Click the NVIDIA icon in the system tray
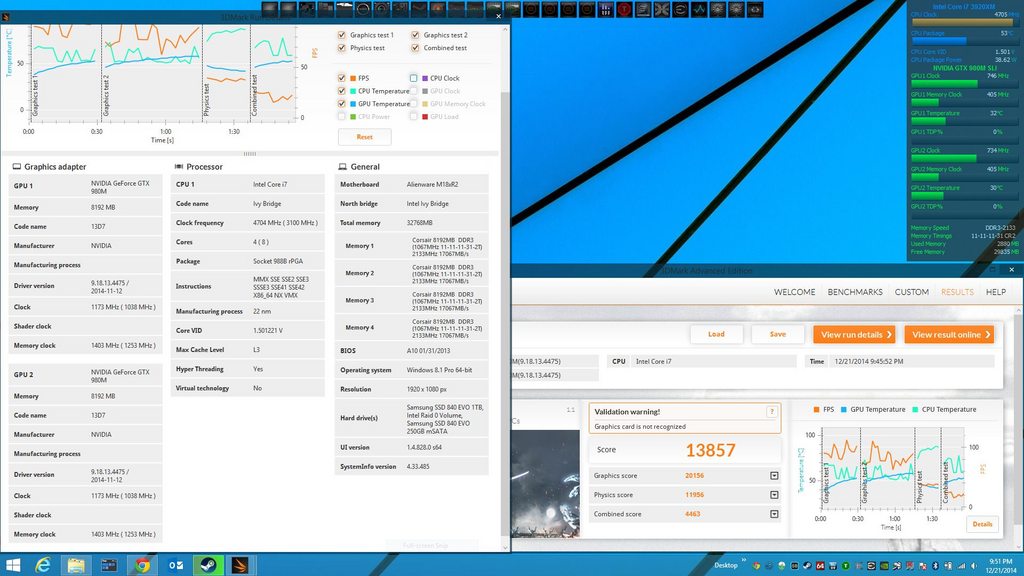 [884, 566]
